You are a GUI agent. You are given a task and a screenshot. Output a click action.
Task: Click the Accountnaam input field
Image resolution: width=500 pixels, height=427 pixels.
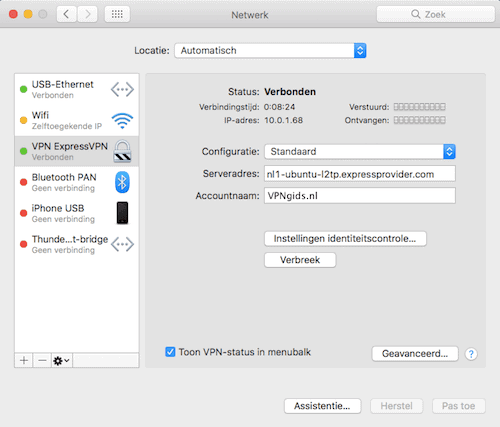pos(360,196)
